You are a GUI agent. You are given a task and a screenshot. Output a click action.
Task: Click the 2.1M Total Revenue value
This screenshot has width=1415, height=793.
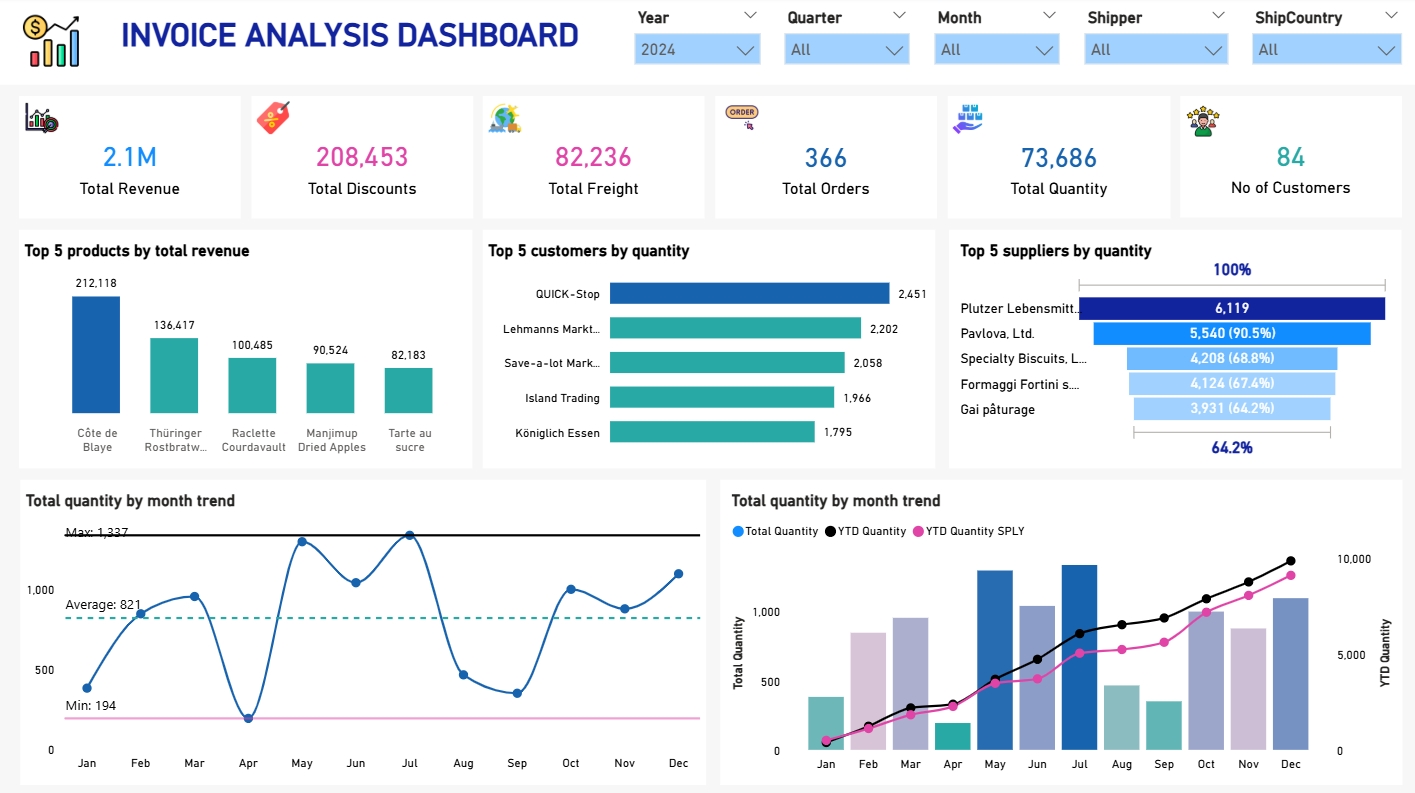coord(130,157)
